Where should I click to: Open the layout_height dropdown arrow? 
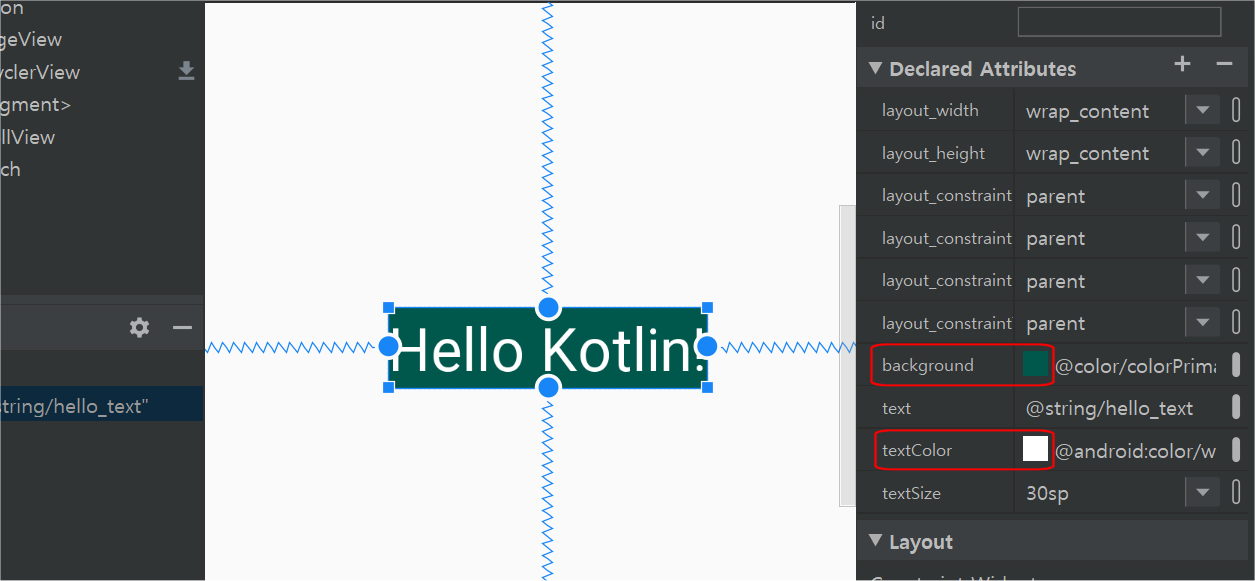click(x=1202, y=152)
